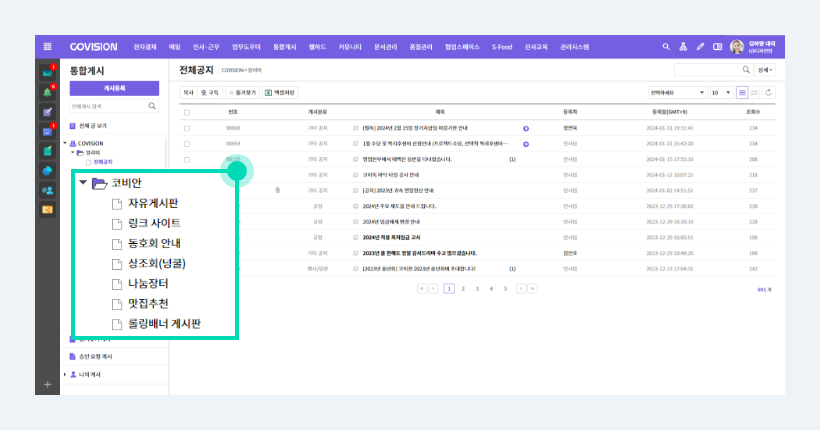Screen dimensions: 820x430
Task: Open mail icon in dark sidebar
Action: pos(48,72)
